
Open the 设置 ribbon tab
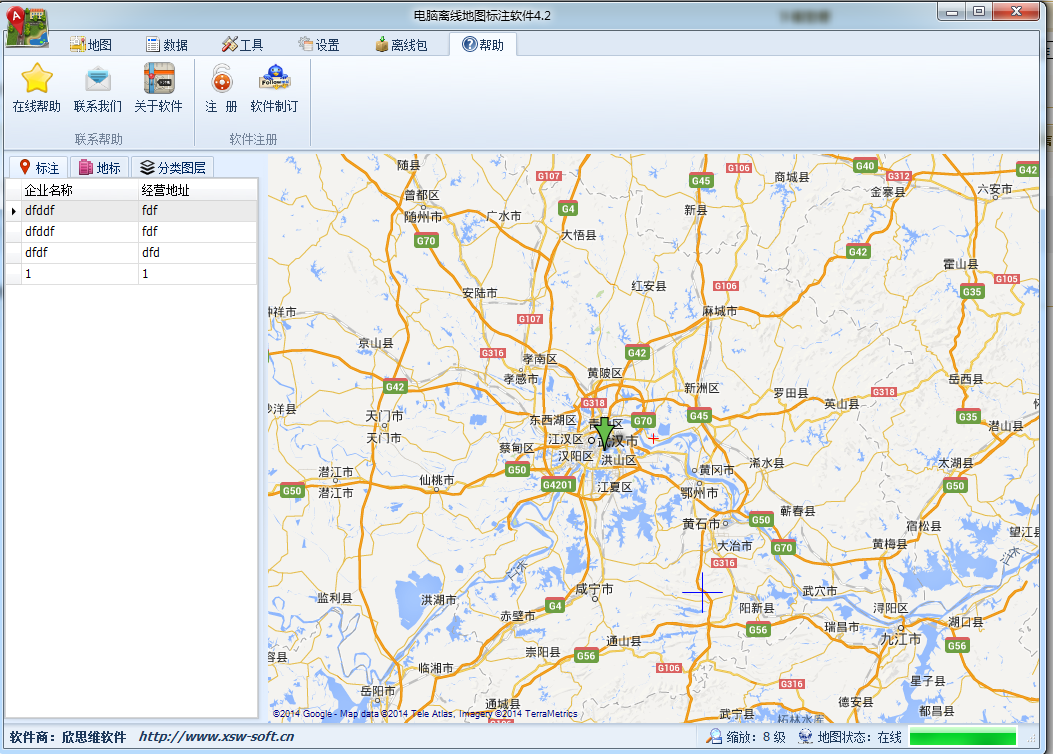tap(318, 45)
